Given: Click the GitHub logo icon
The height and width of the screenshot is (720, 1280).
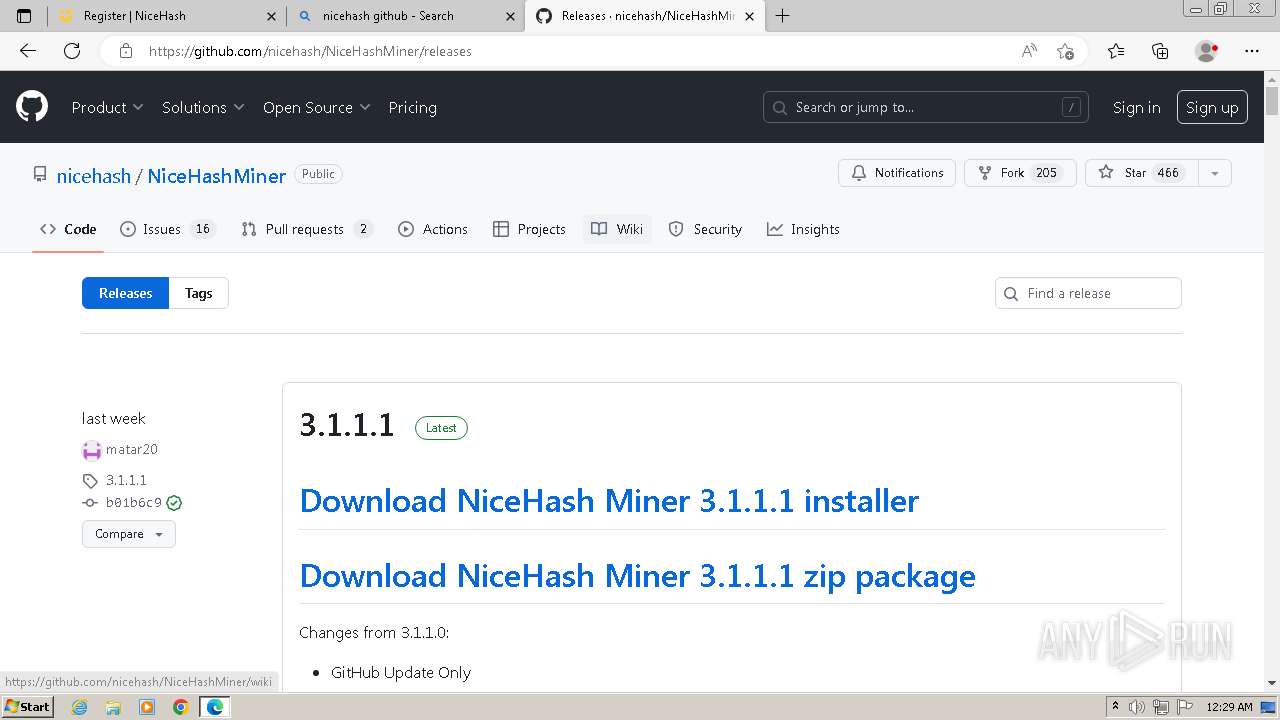Looking at the screenshot, I should [x=32, y=107].
